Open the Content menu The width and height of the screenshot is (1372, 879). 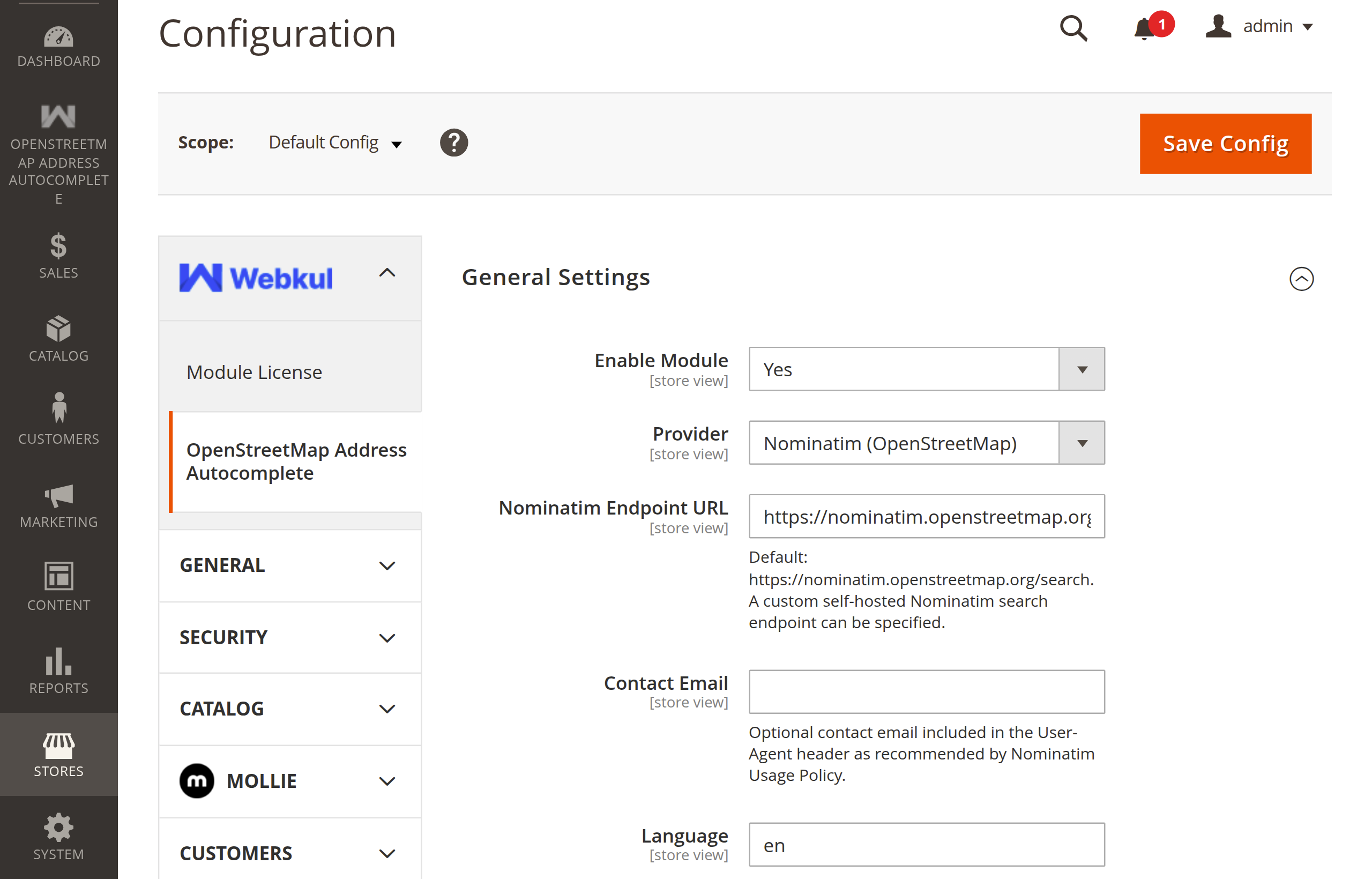point(59,589)
